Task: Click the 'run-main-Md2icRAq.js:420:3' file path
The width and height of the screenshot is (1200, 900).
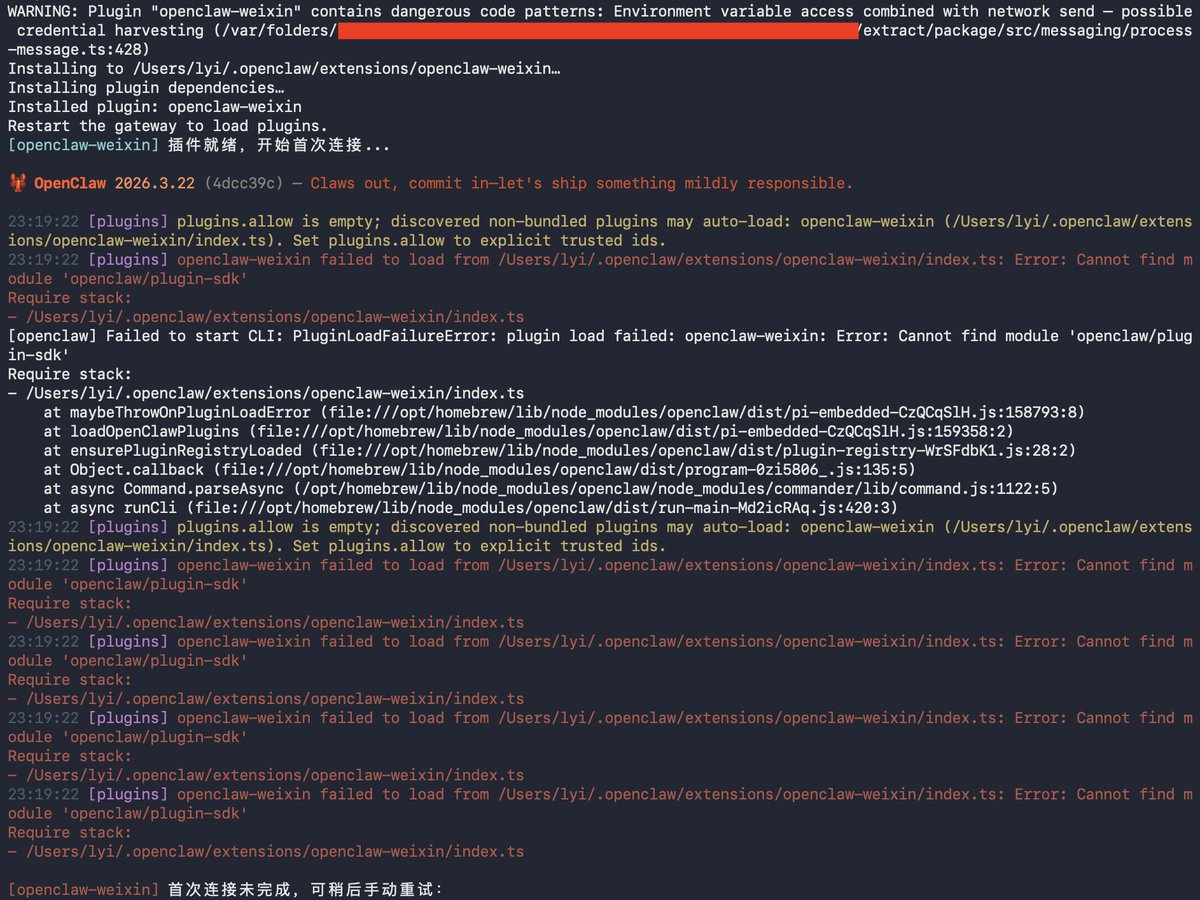Action: [x=765, y=508]
